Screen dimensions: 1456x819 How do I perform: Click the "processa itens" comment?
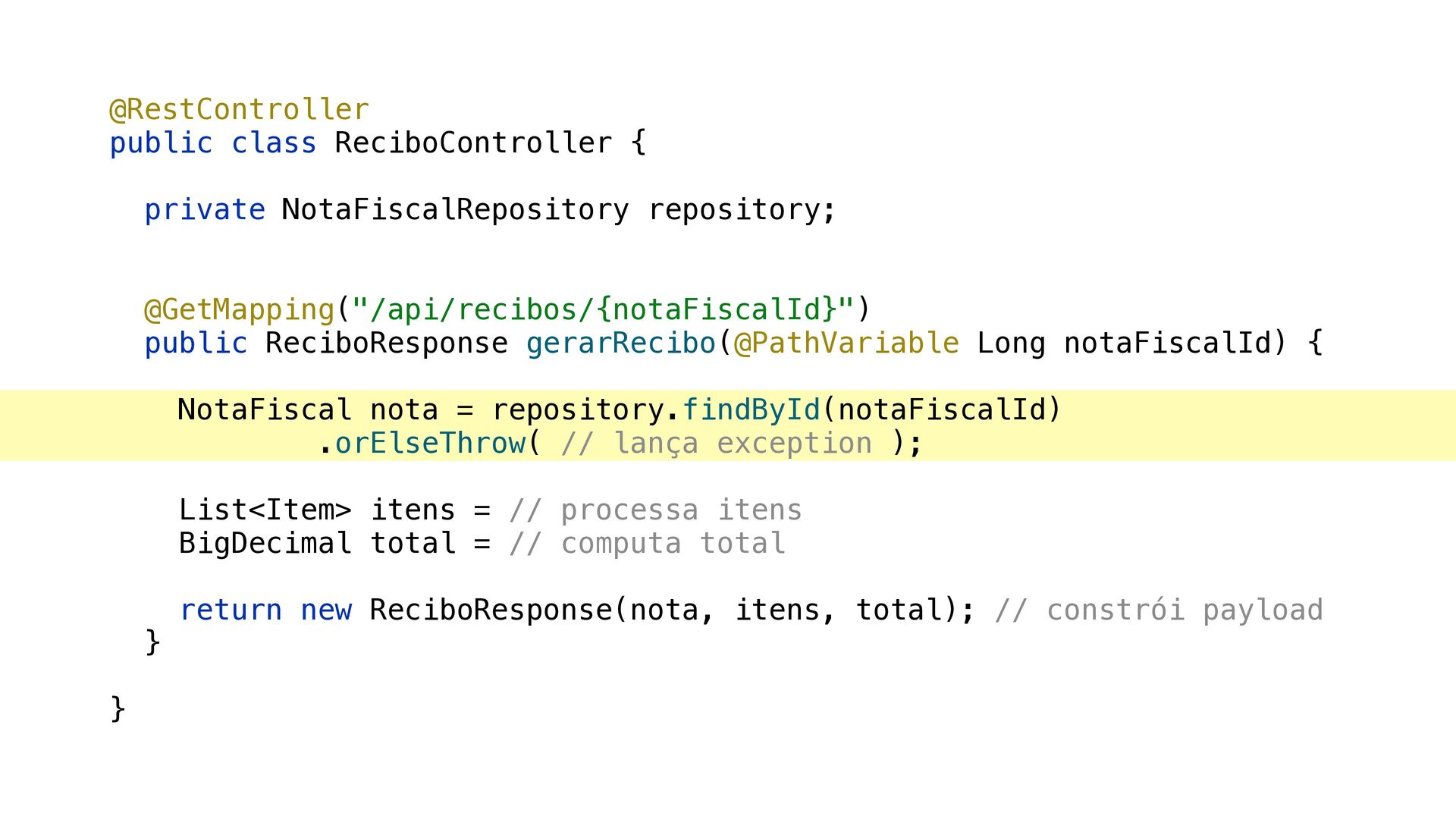pyautogui.click(x=655, y=510)
